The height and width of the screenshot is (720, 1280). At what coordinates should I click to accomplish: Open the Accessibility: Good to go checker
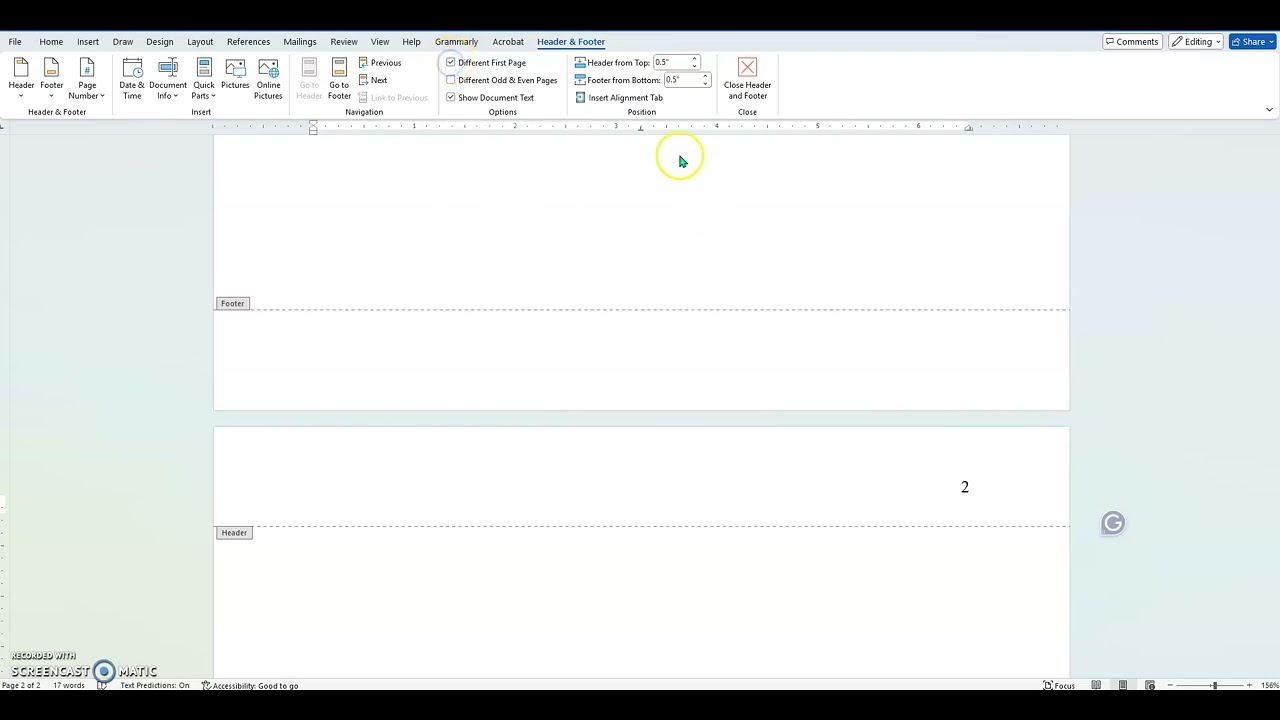point(250,685)
